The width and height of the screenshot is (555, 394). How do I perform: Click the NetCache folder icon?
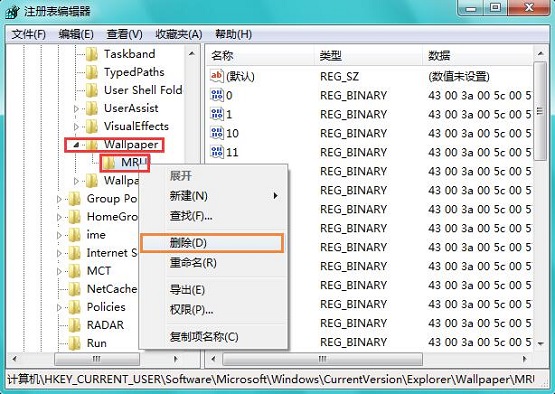click(x=75, y=289)
